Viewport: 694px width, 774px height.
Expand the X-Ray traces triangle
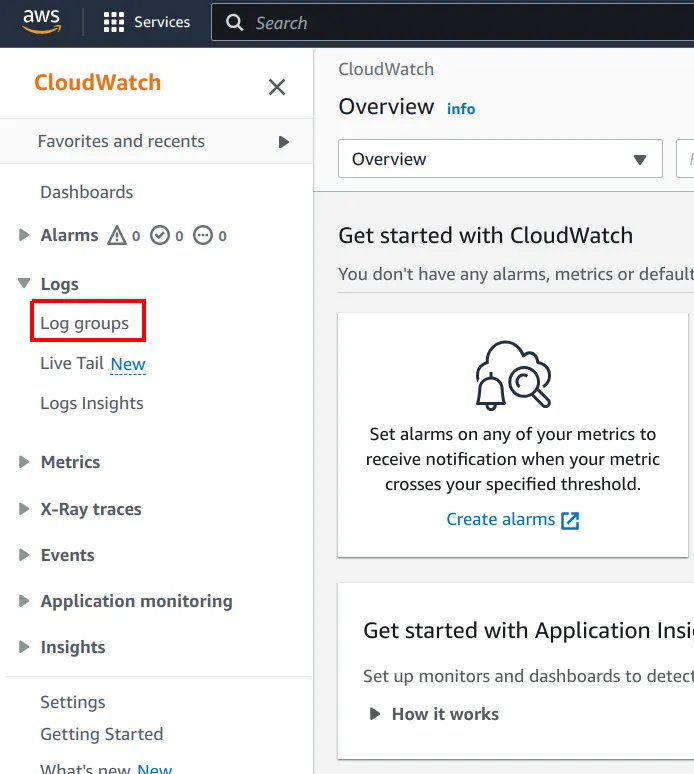pos(23,509)
